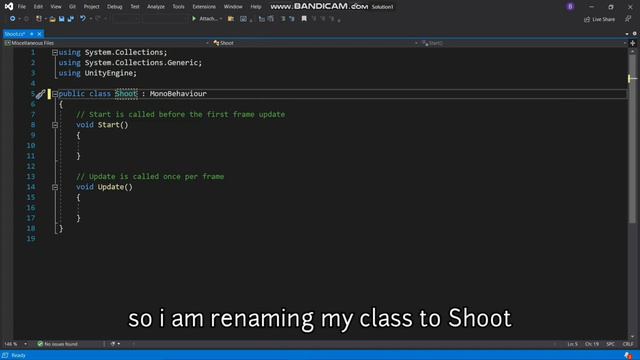Click the New Project toolbar icon
This screenshot has width=640, height=360.
click(x=39, y=19)
